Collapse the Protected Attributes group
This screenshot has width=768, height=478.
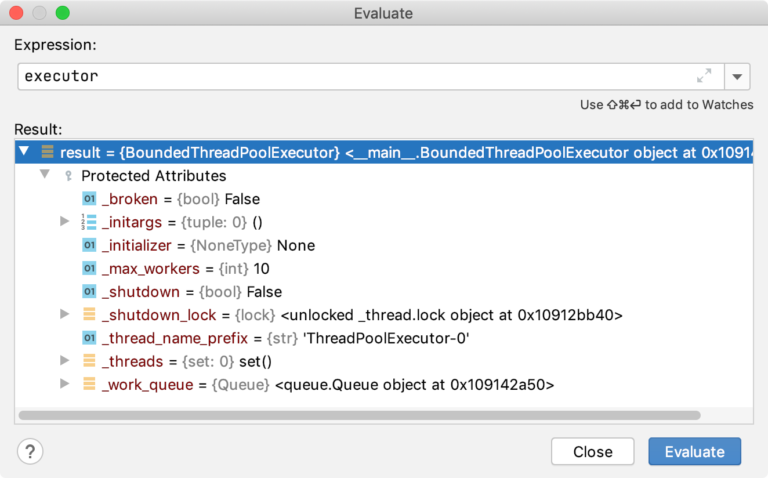click(x=44, y=175)
